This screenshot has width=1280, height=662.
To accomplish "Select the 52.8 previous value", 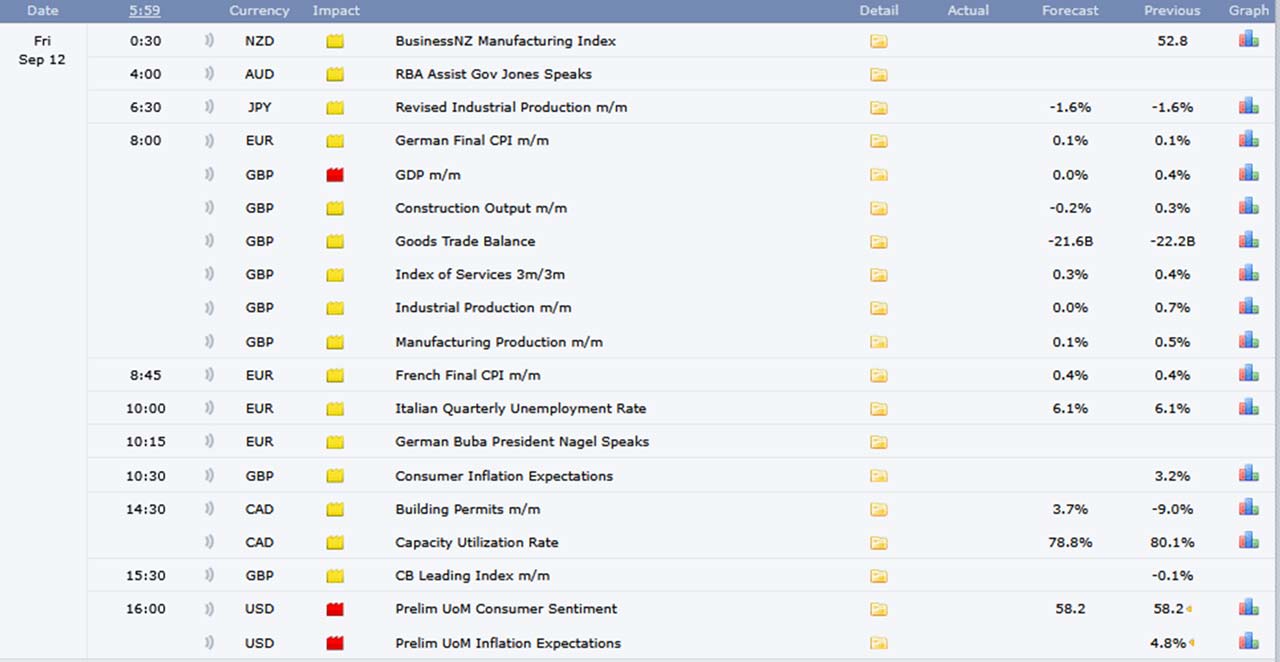I will [1172, 41].
